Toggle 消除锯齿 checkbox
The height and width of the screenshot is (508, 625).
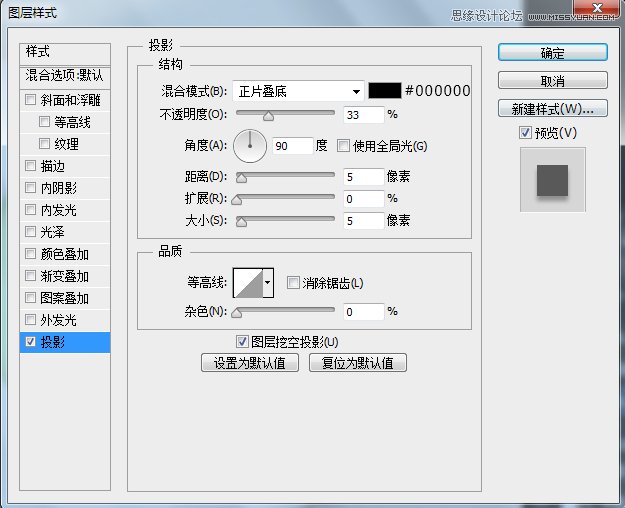tap(293, 283)
